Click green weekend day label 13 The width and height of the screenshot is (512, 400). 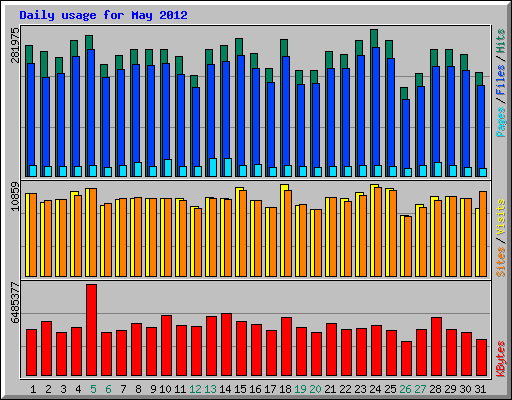(210, 389)
